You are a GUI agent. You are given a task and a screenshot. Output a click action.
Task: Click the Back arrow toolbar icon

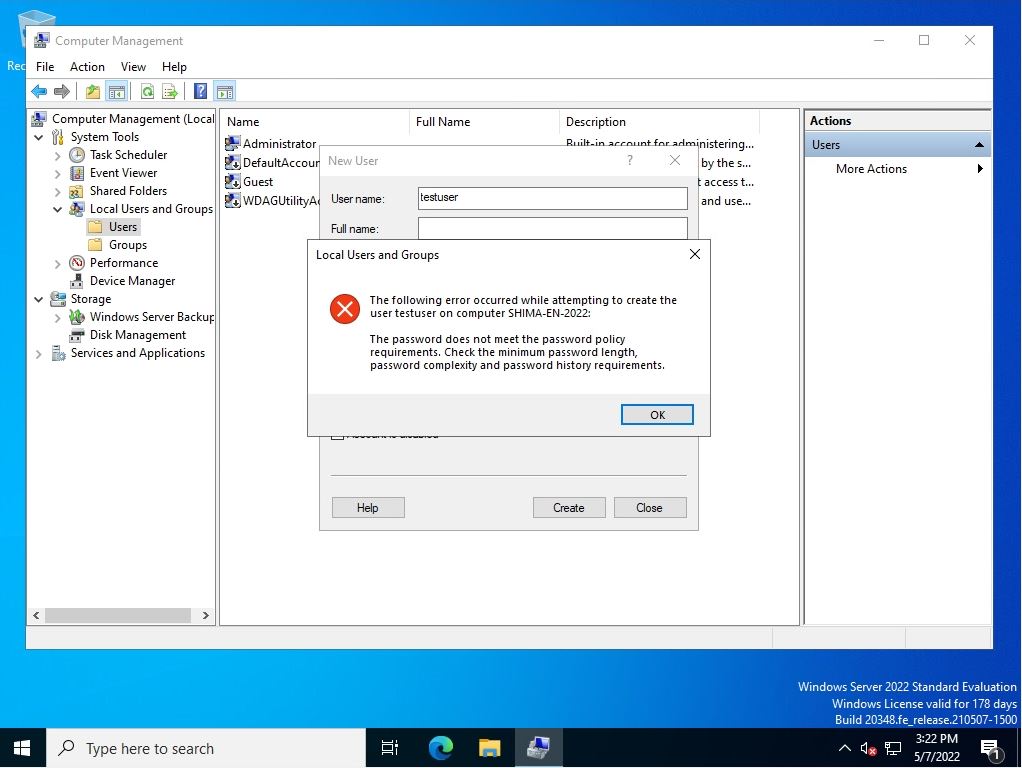tap(39, 91)
